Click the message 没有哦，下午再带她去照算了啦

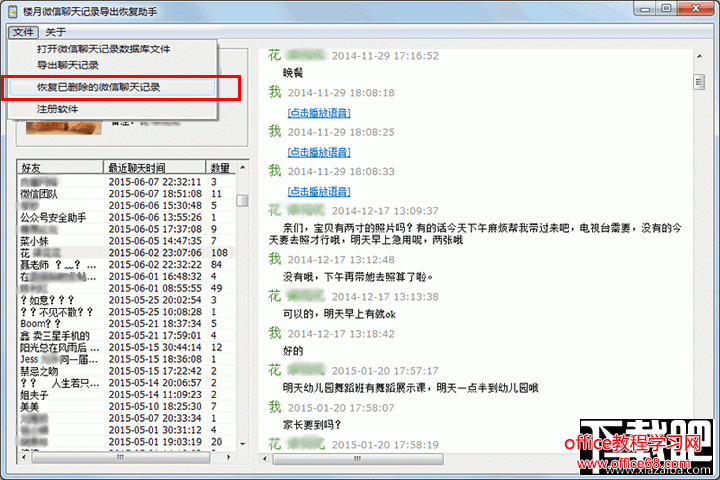[358, 277]
